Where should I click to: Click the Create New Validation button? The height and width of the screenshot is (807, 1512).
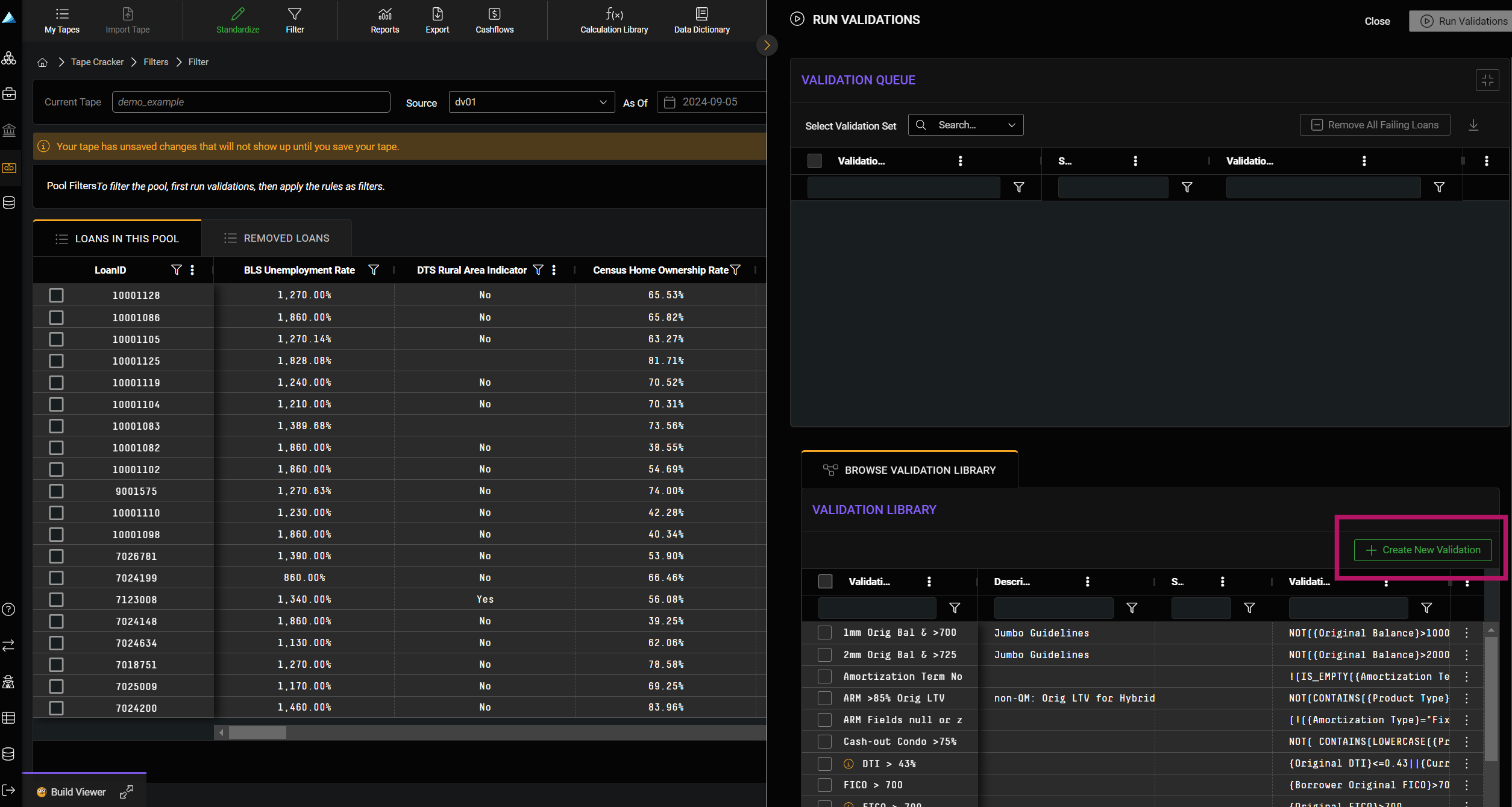(x=1422, y=550)
